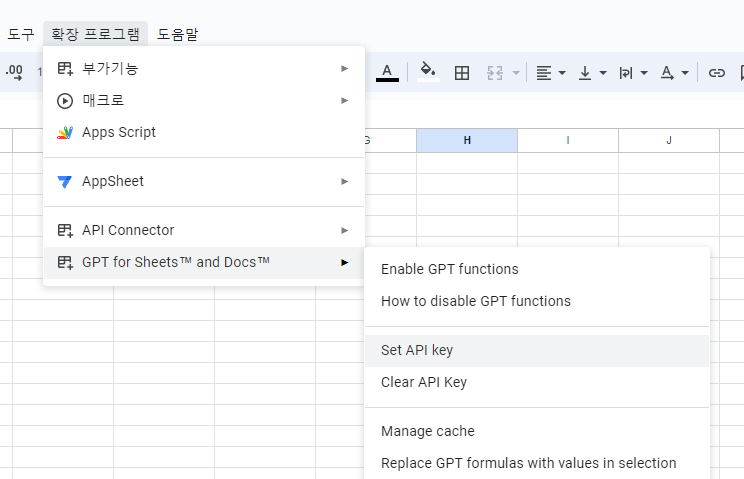Click the GPT for Sheets add-on icon

click(x=65, y=262)
